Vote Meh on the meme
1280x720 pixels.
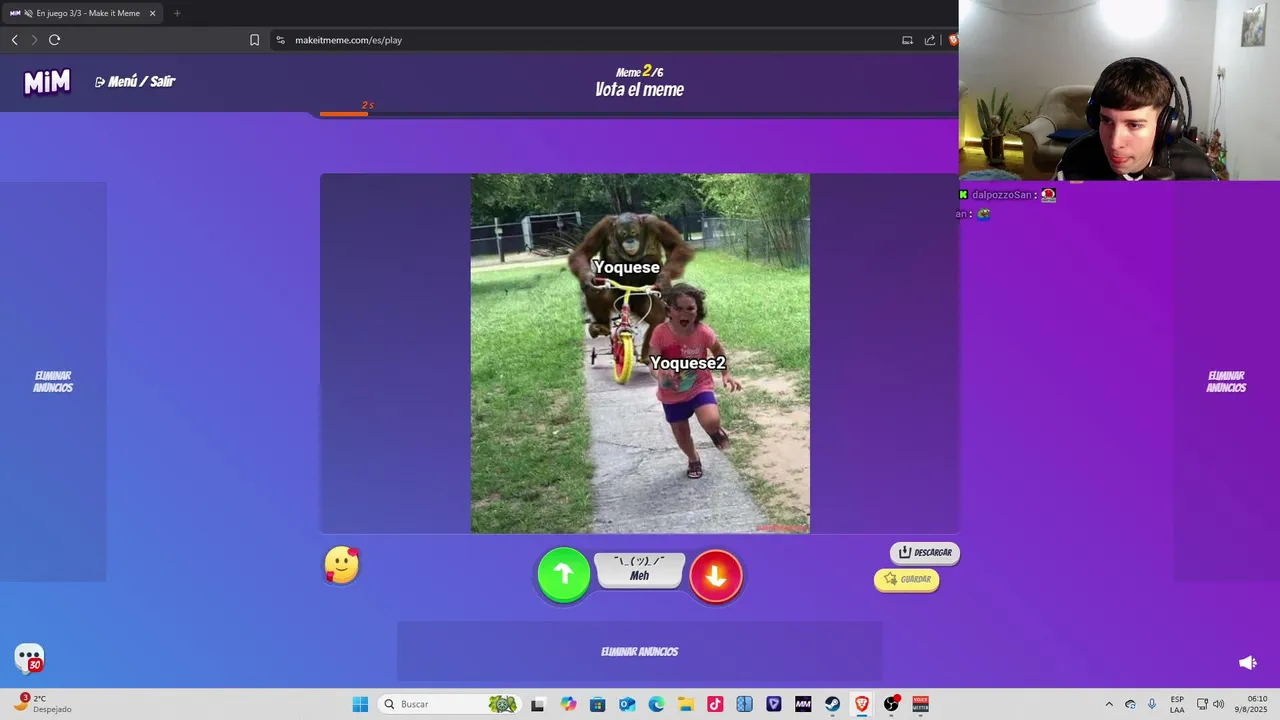(x=640, y=569)
